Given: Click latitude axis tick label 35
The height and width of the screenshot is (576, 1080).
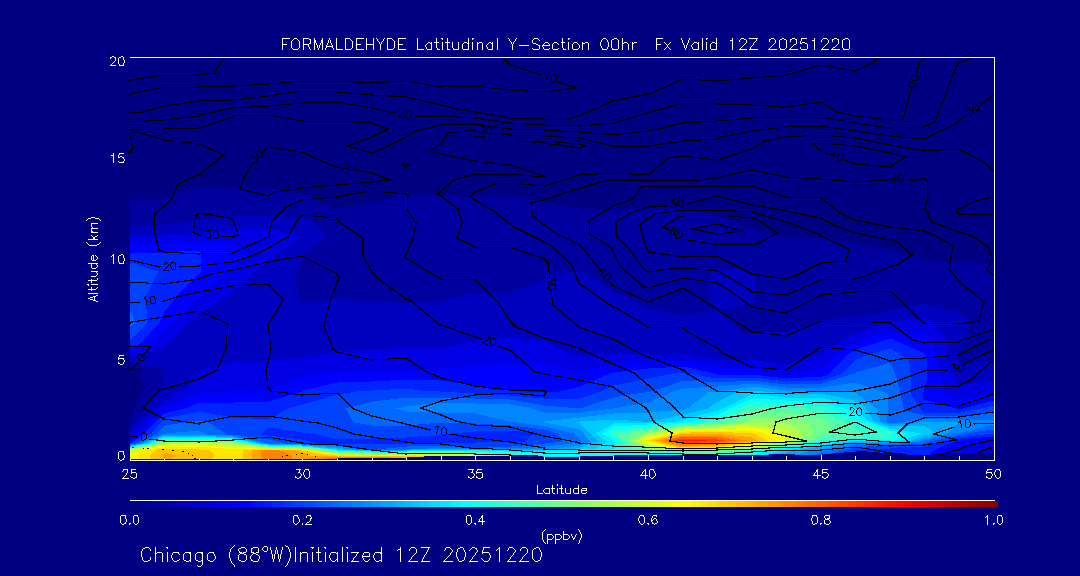Looking at the screenshot, I should 475,473.
